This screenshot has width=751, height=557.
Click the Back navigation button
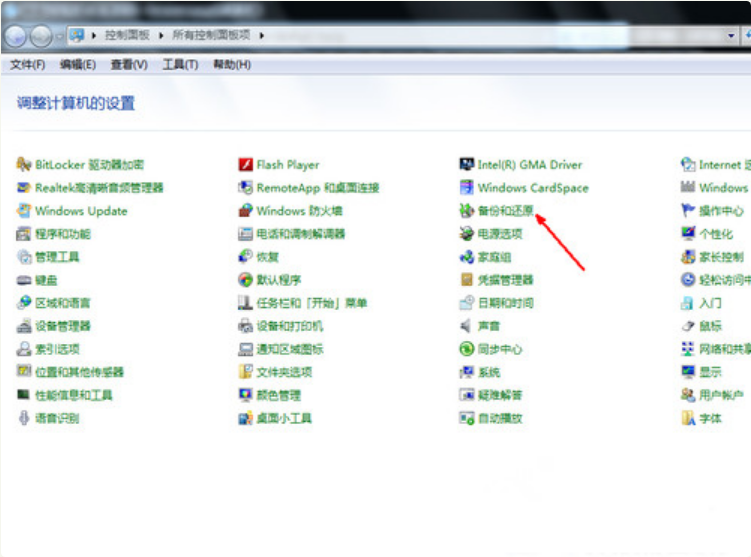point(15,36)
